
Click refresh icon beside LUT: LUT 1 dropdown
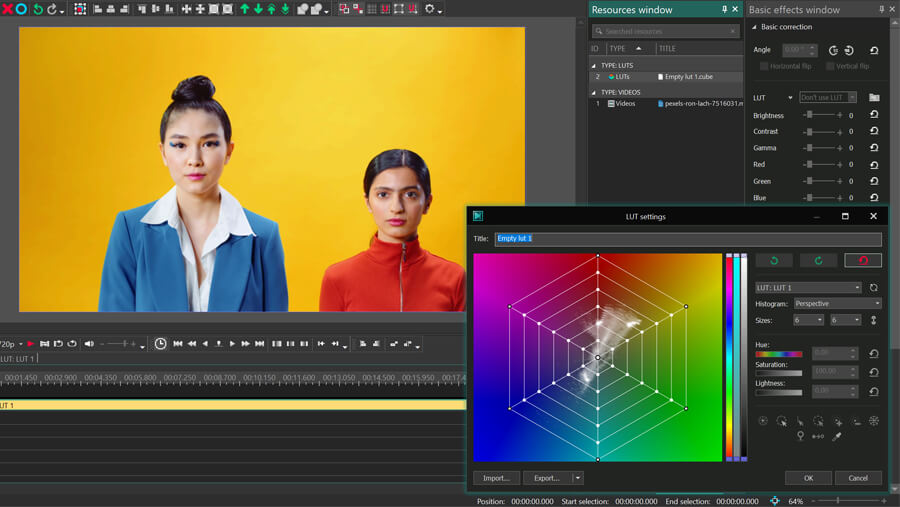[x=874, y=287]
